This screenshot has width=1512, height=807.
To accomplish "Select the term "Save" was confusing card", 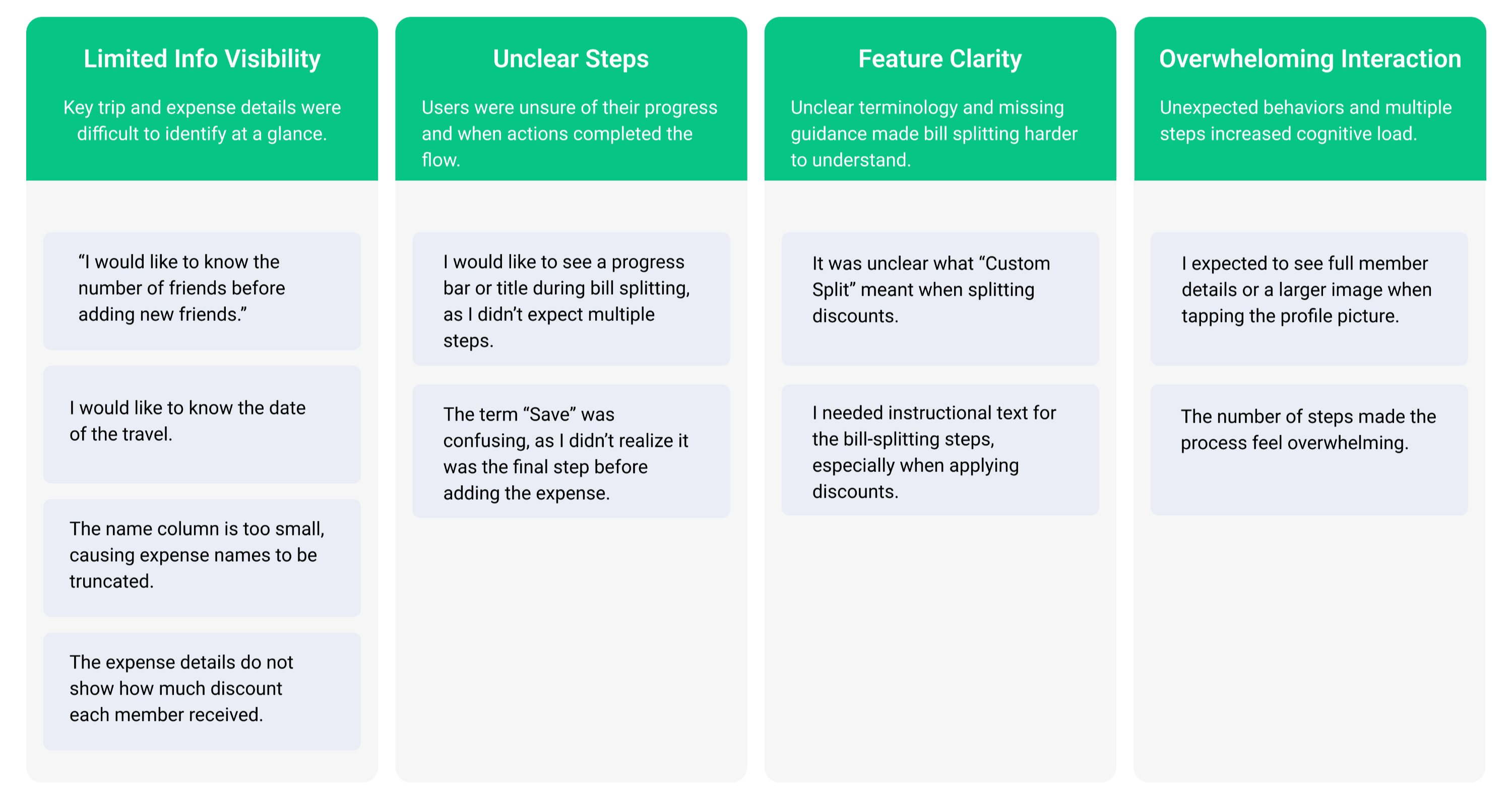I will tap(571, 451).
